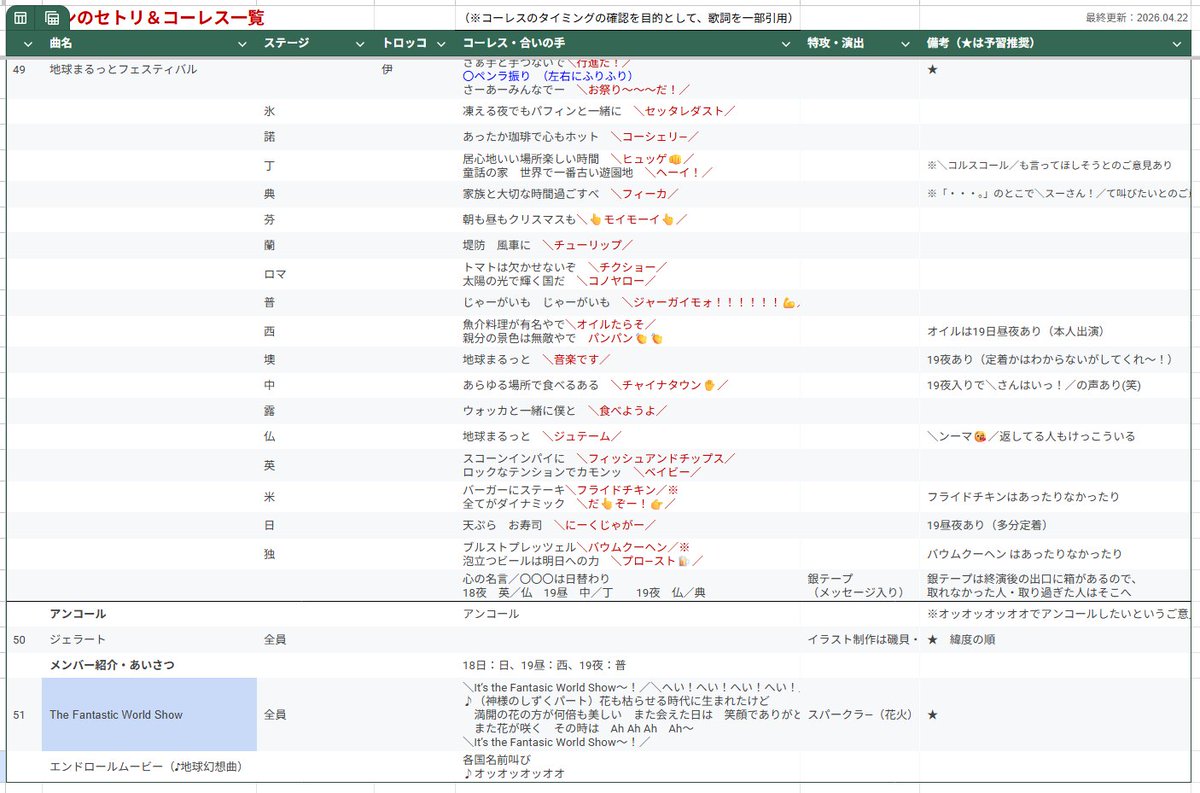The height and width of the screenshot is (793, 1200).
Task: Select stage cell ロマ
Action: (315, 274)
